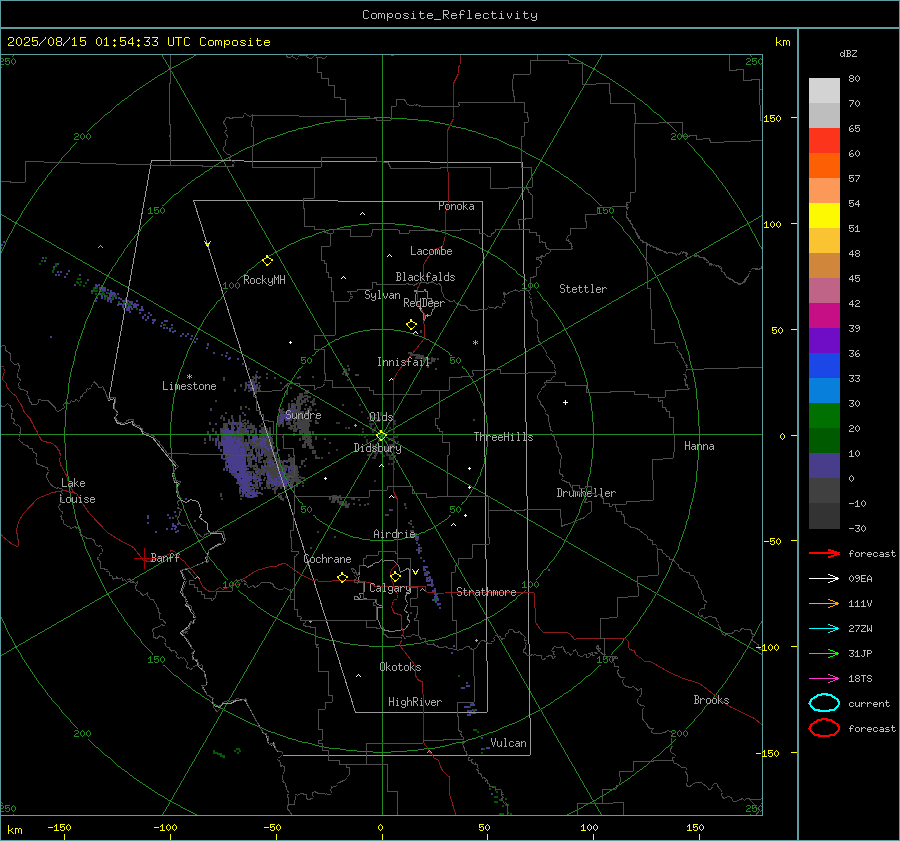Click the light gray 80-70 dBZ swatch
This screenshot has width=900, height=841.
coord(824,91)
